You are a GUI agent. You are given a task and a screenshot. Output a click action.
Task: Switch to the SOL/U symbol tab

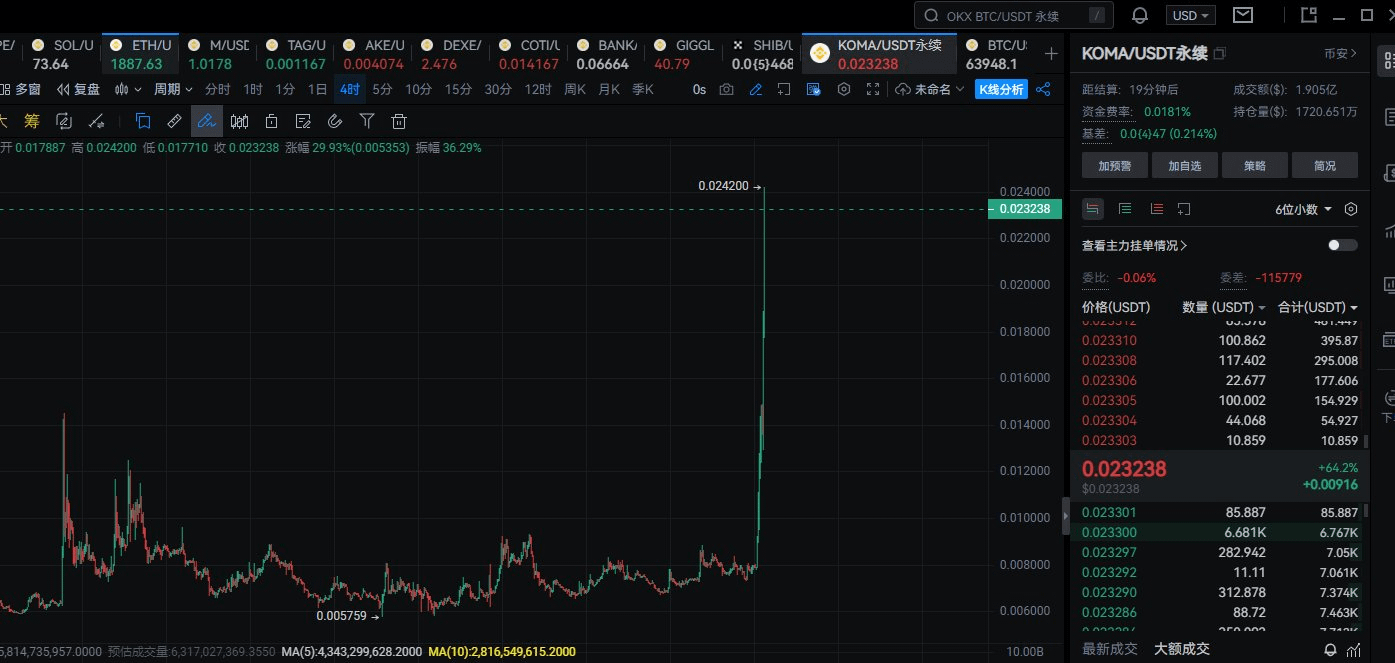coord(62,54)
